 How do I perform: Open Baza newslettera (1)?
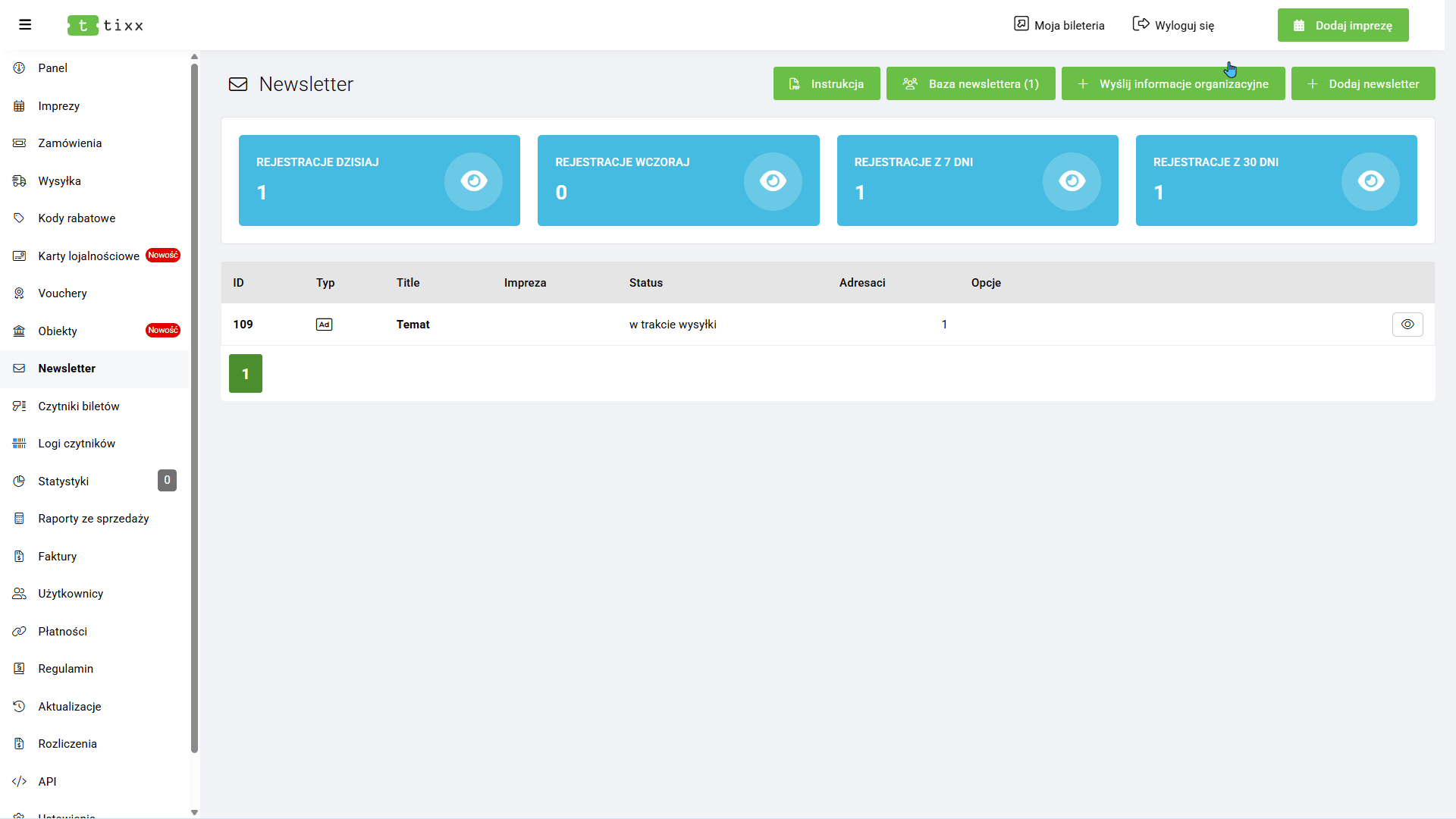(970, 83)
